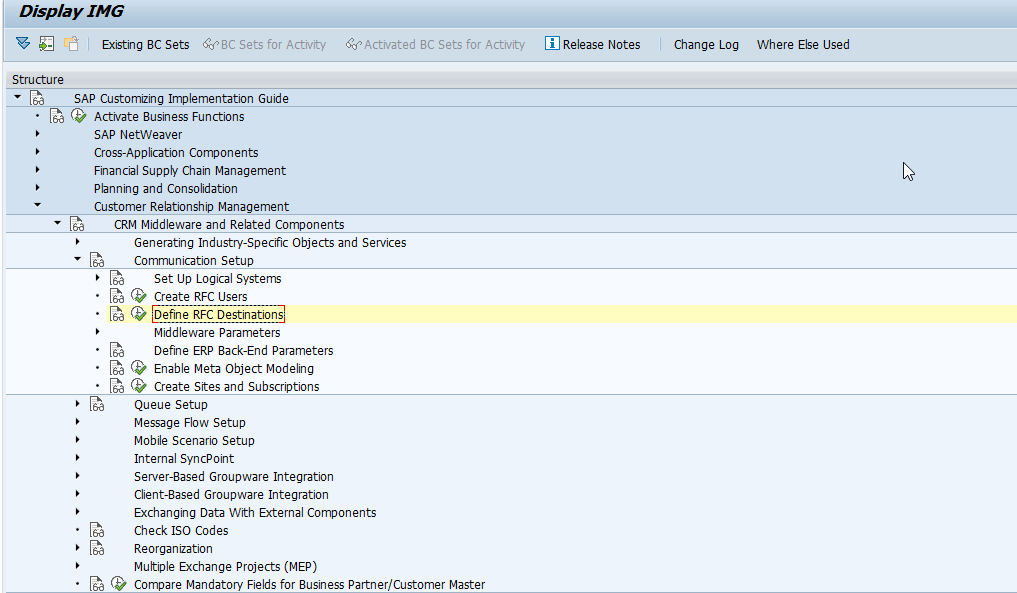Collapse the Communication Setup node
Image resolution: width=1017 pixels, height=593 pixels.
(78, 259)
